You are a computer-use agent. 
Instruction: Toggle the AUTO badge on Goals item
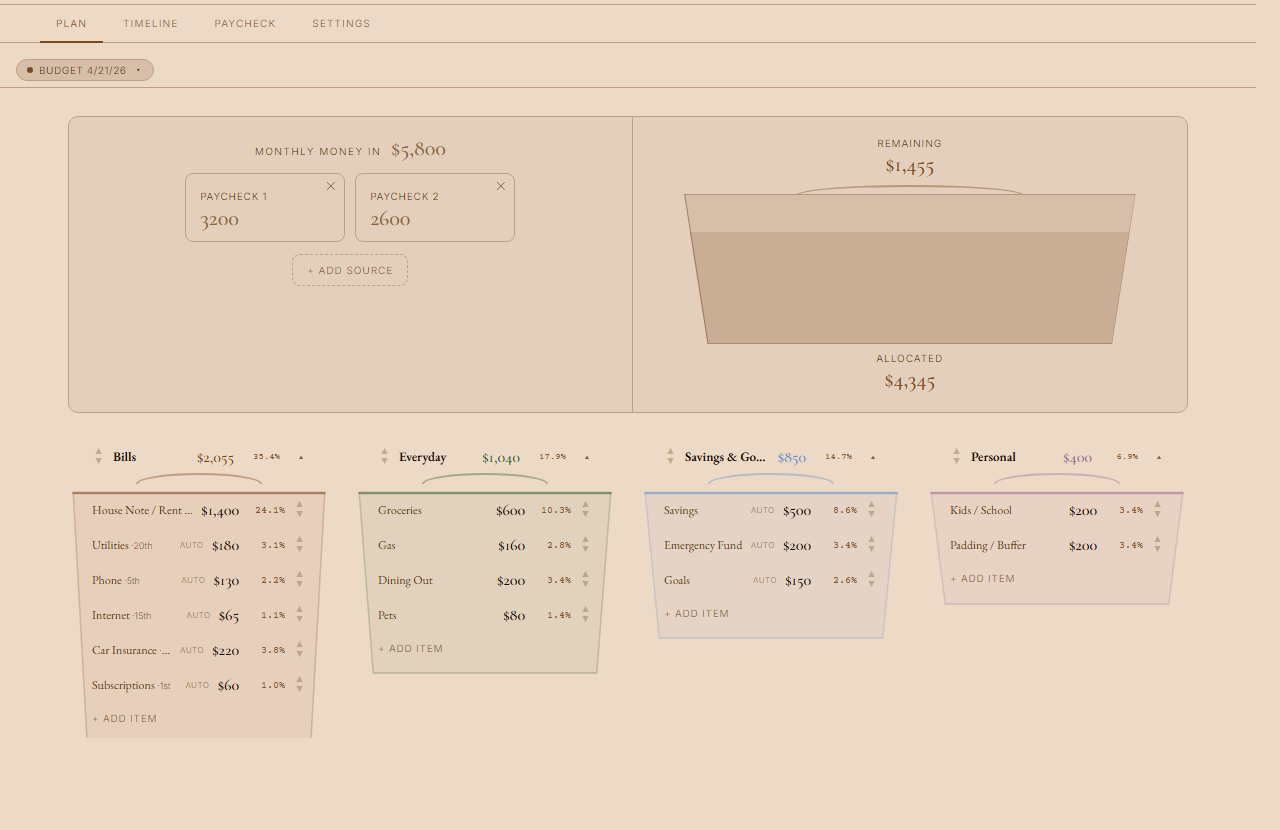click(765, 581)
